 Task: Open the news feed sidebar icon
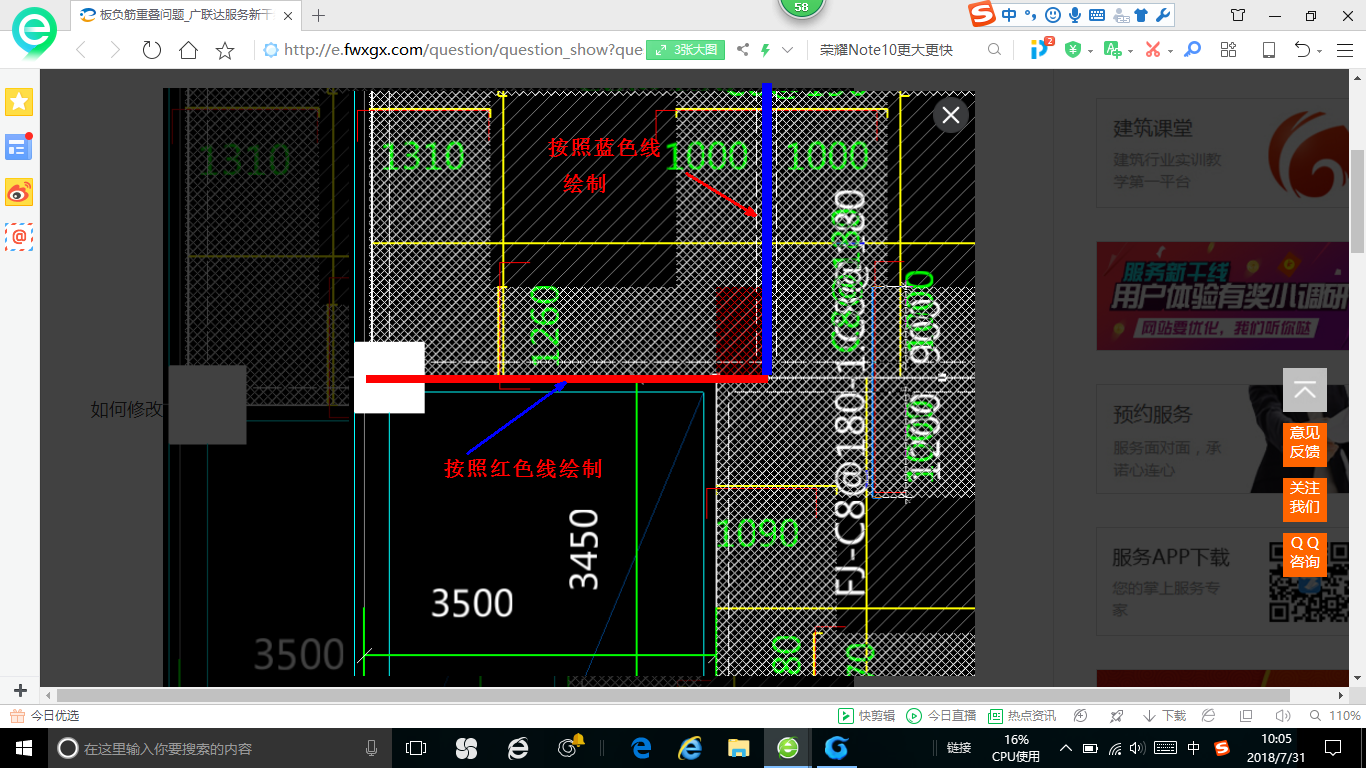point(19,147)
